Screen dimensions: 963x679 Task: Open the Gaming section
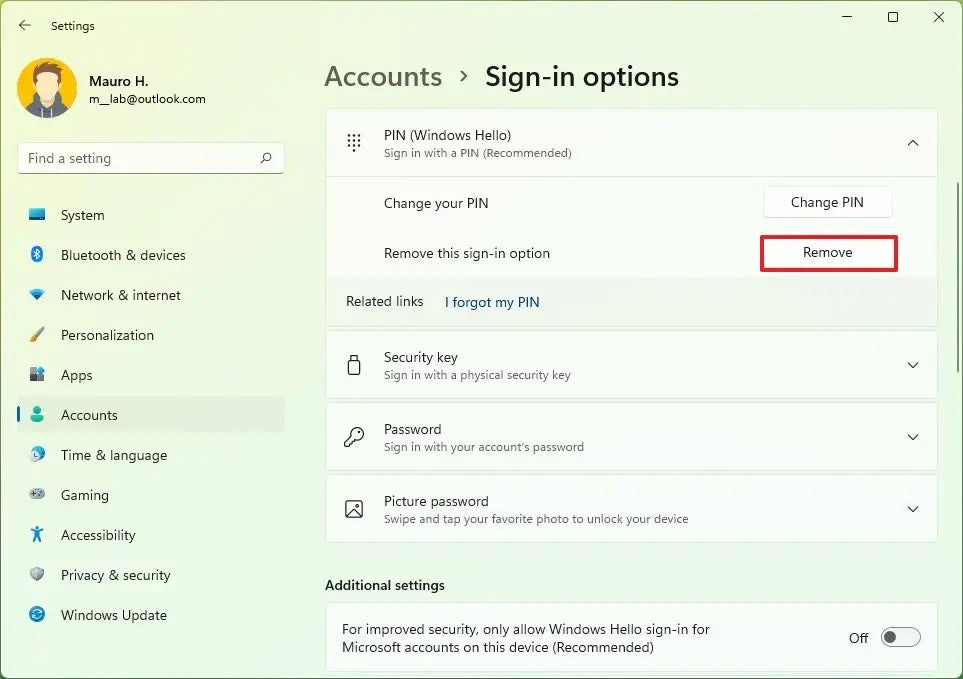[x=84, y=495]
